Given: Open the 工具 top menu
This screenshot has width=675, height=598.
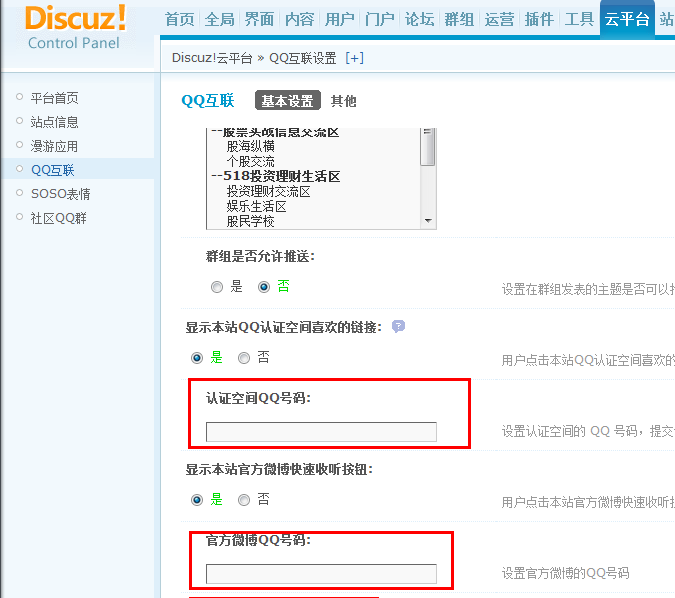Looking at the screenshot, I should pos(579,19).
